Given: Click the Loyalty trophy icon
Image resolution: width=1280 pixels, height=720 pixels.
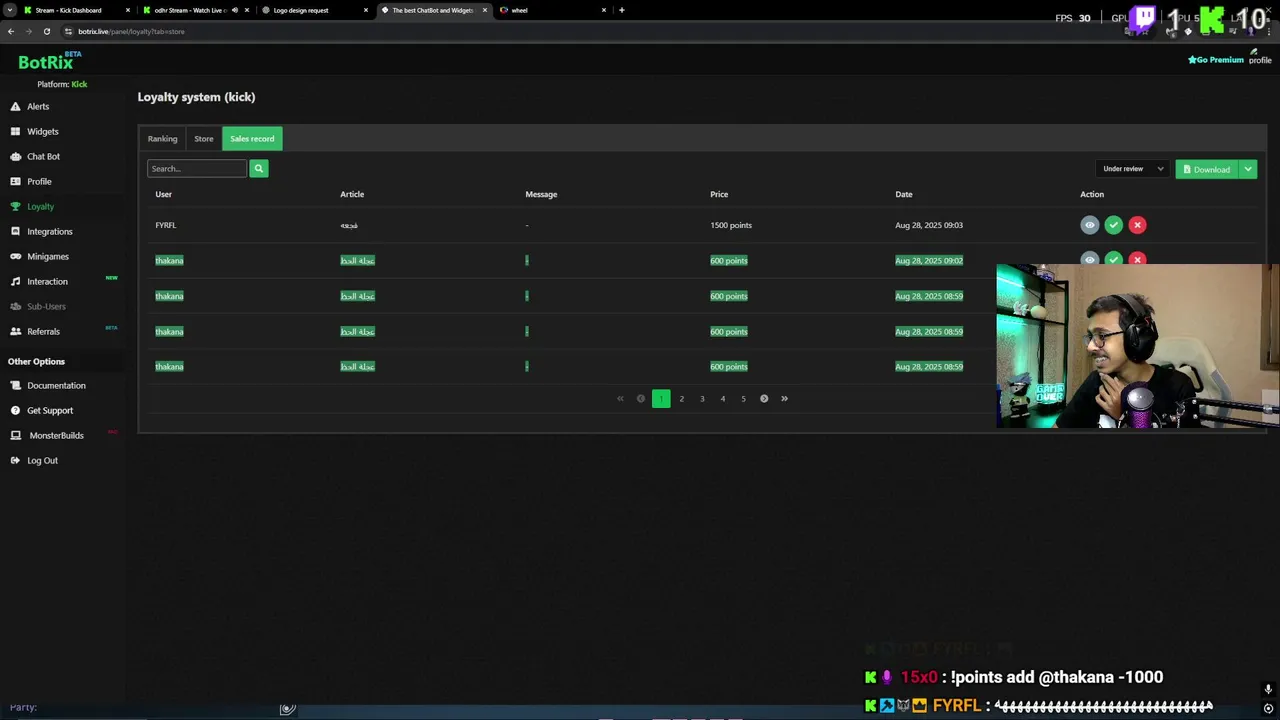Looking at the screenshot, I should pos(16,206).
